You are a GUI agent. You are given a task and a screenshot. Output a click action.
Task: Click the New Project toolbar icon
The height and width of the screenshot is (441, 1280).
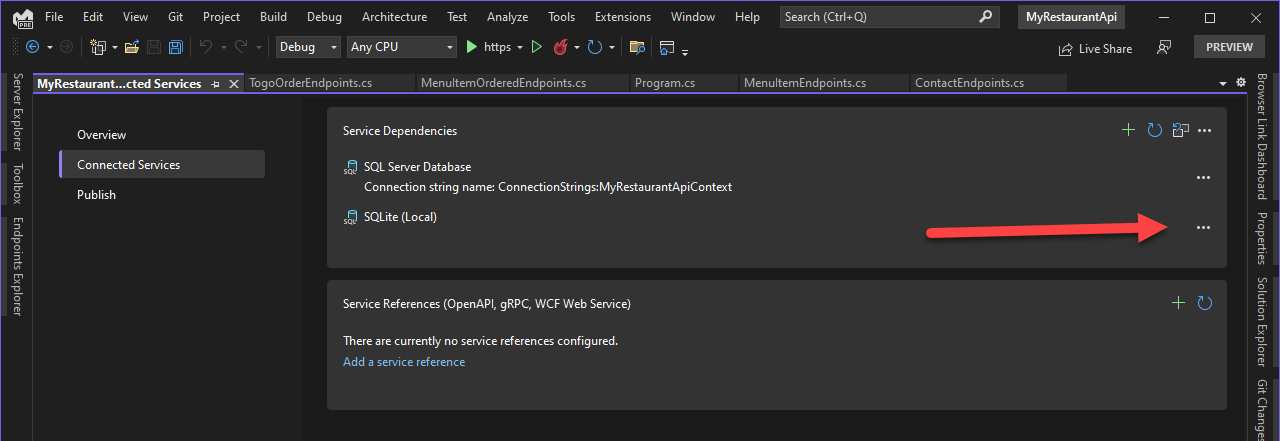[x=98, y=47]
